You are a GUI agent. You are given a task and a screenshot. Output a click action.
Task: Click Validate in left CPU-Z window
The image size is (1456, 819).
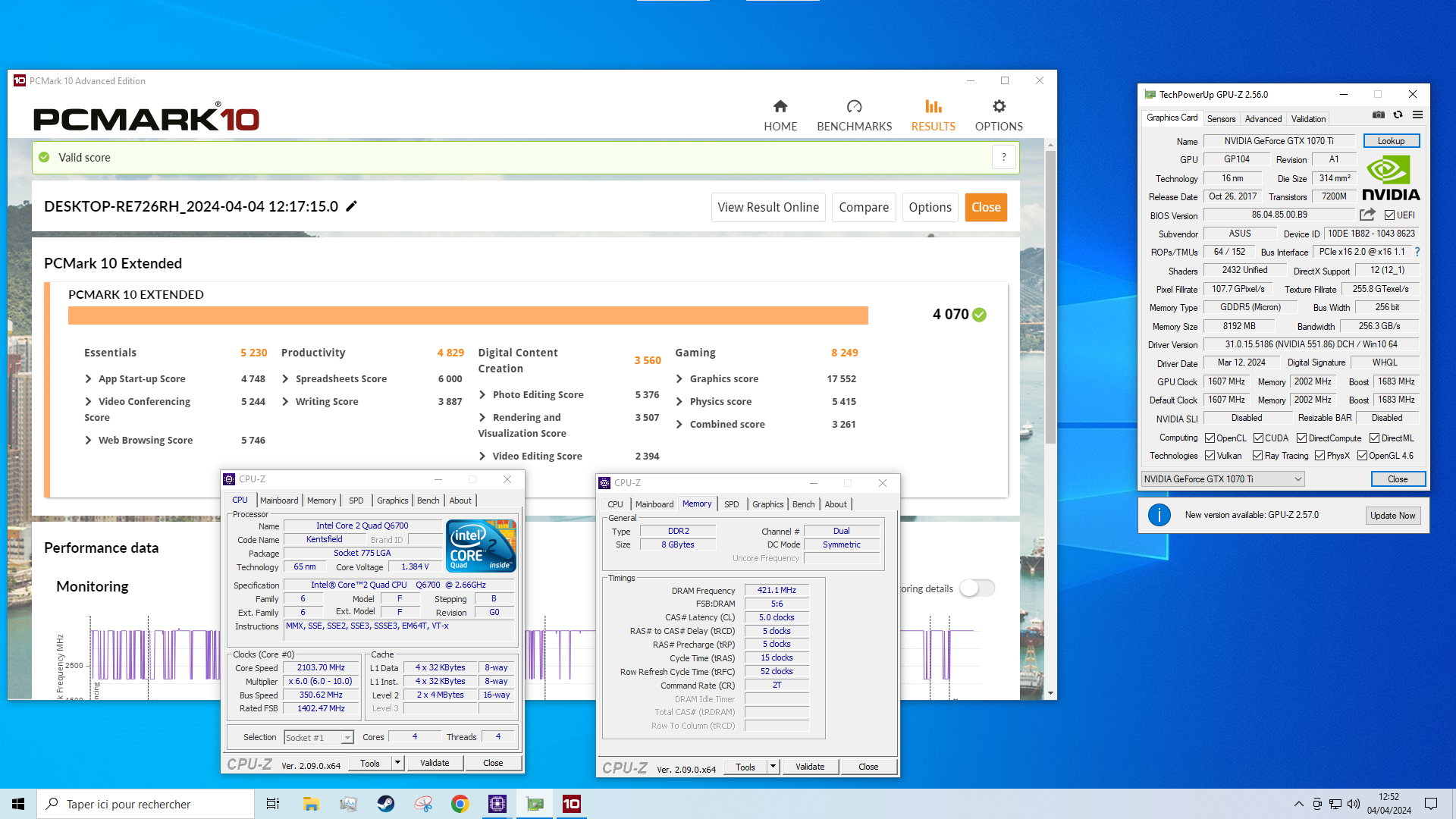click(x=435, y=763)
